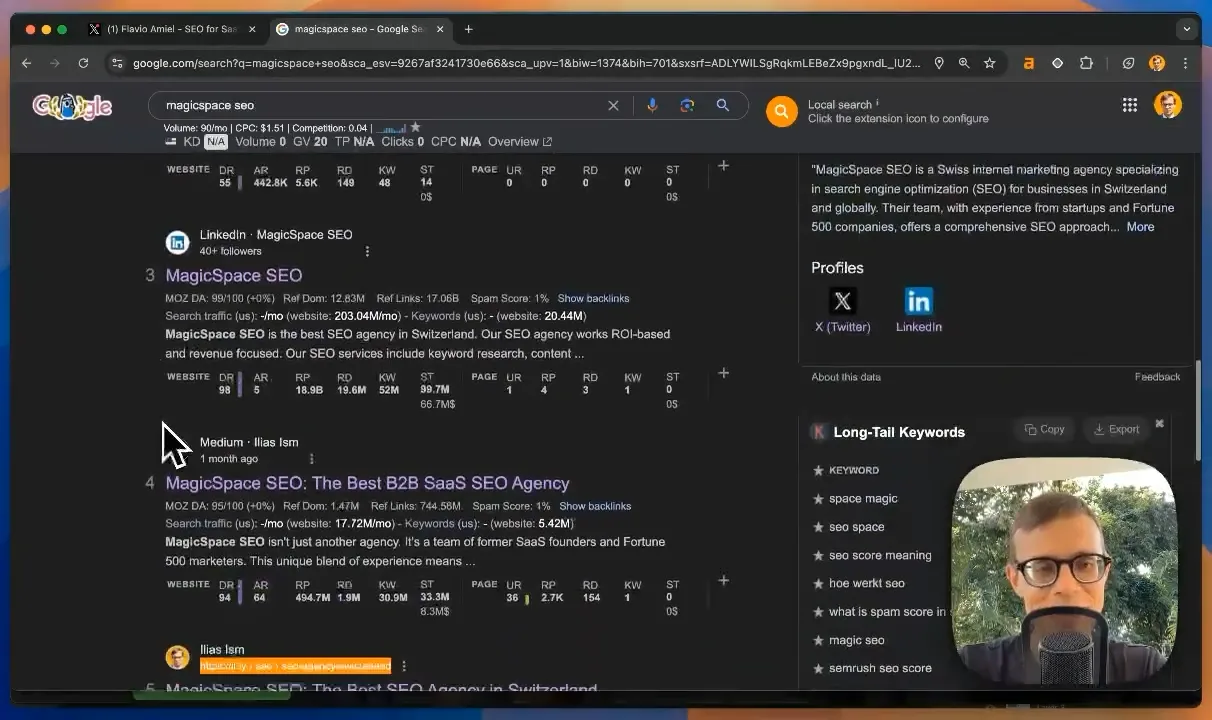Open the Medium result's three-dot menu

311,459
